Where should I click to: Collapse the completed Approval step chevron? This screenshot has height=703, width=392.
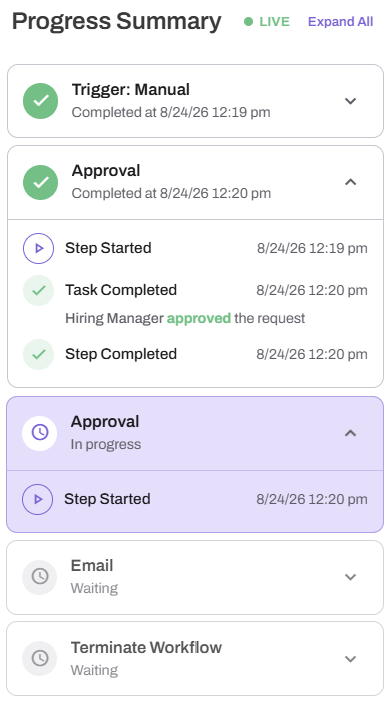(x=350, y=182)
